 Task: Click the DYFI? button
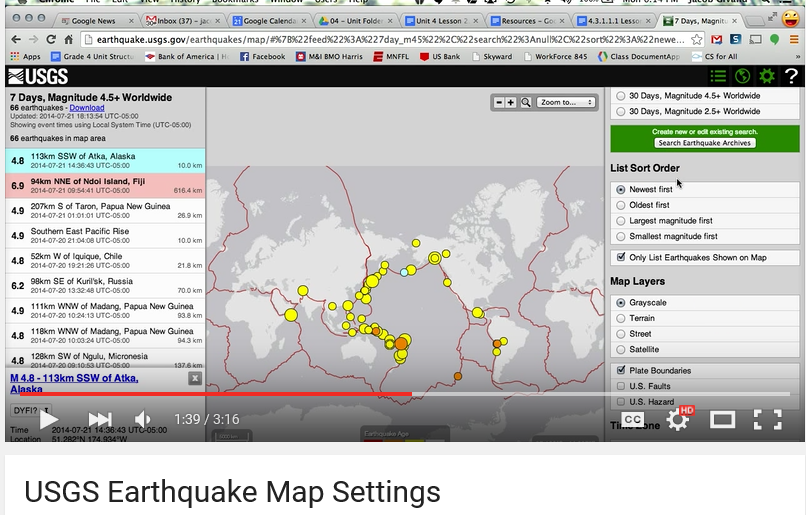[30, 410]
